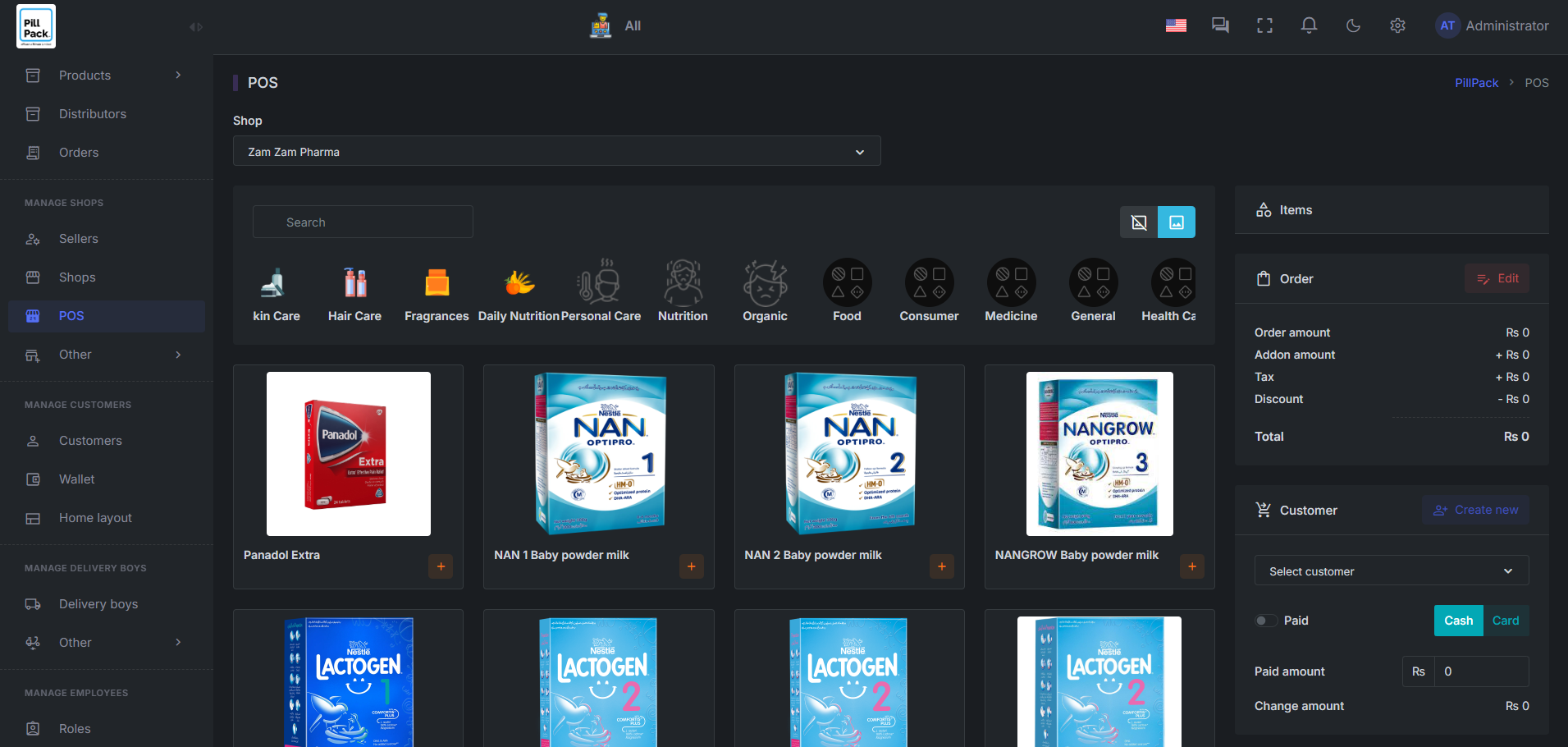Viewport: 1568px width, 747px height.
Task: Click the notification bell icon
Action: [1309, 25]
